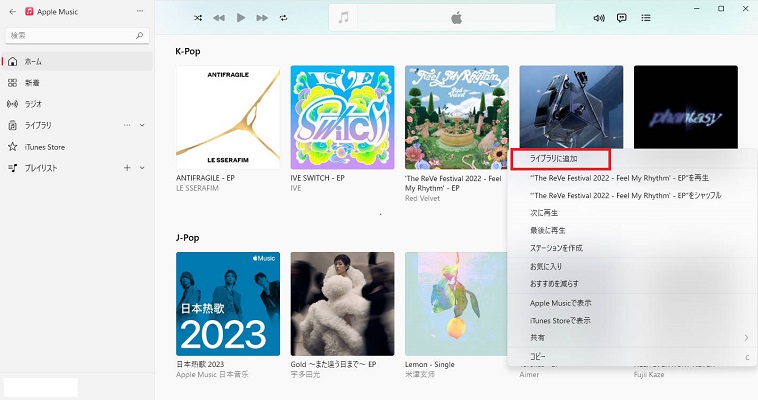Toggle shuffle playback
The height and width of the screenshot is (400, 758).
(x=198, y=18)
